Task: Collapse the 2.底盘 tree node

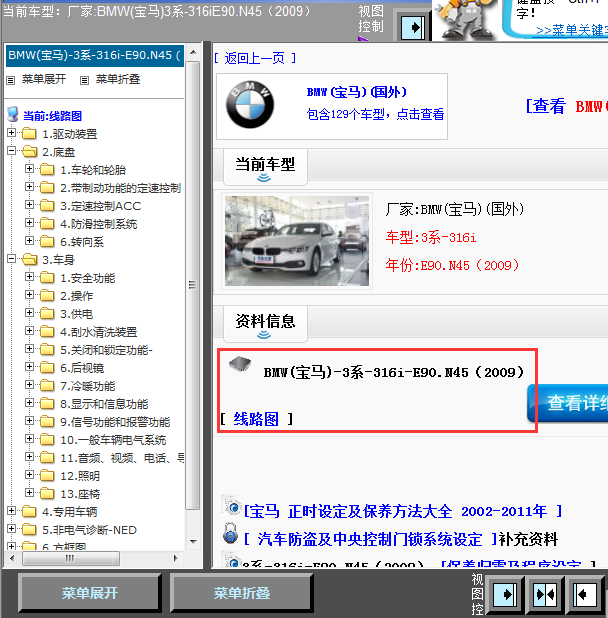Action: click(11, 151)
